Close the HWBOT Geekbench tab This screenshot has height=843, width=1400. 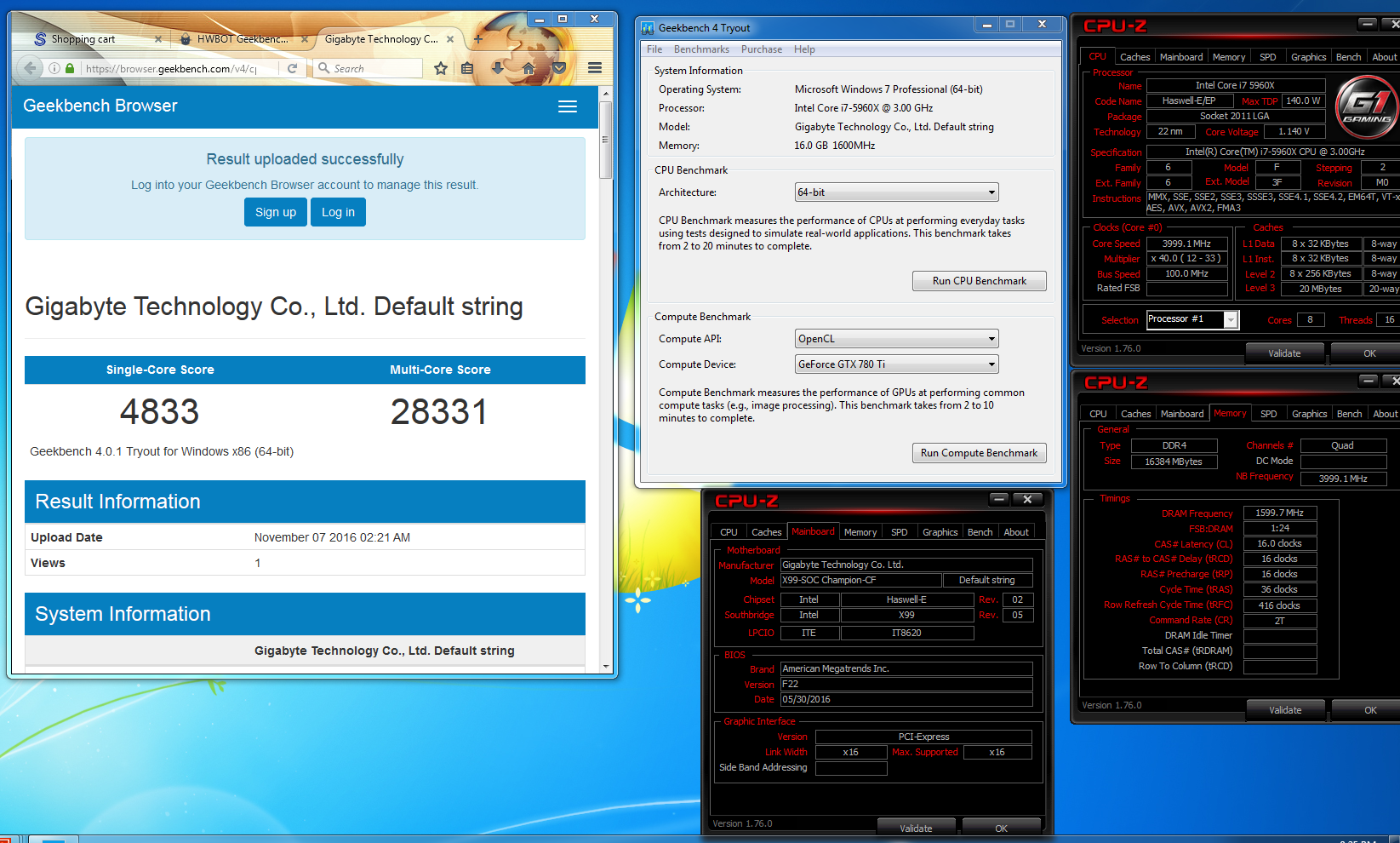click(305, 39)
